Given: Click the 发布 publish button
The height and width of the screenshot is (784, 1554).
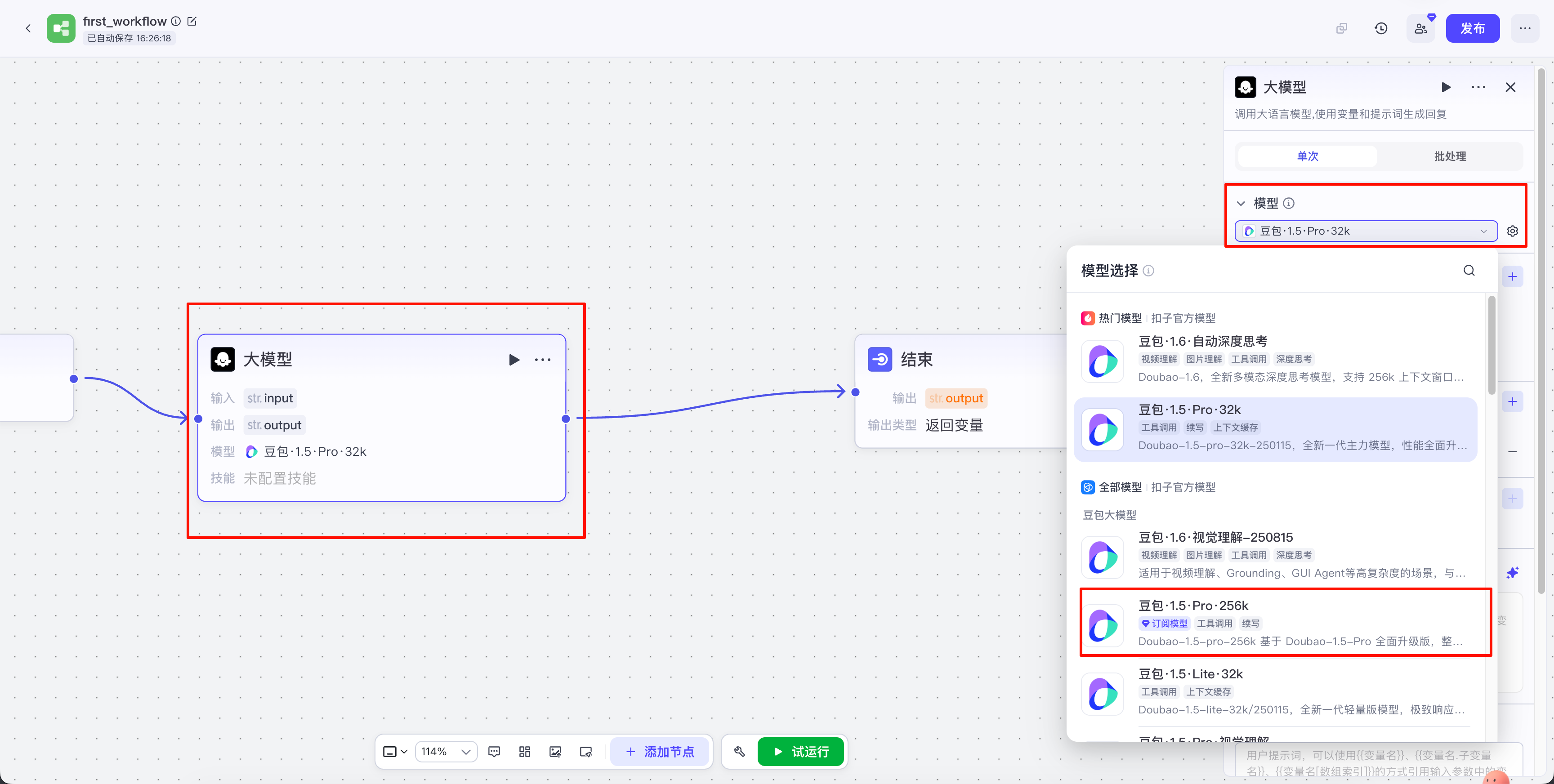Looking at the screenshot, I should click(x=1472, y=28).
